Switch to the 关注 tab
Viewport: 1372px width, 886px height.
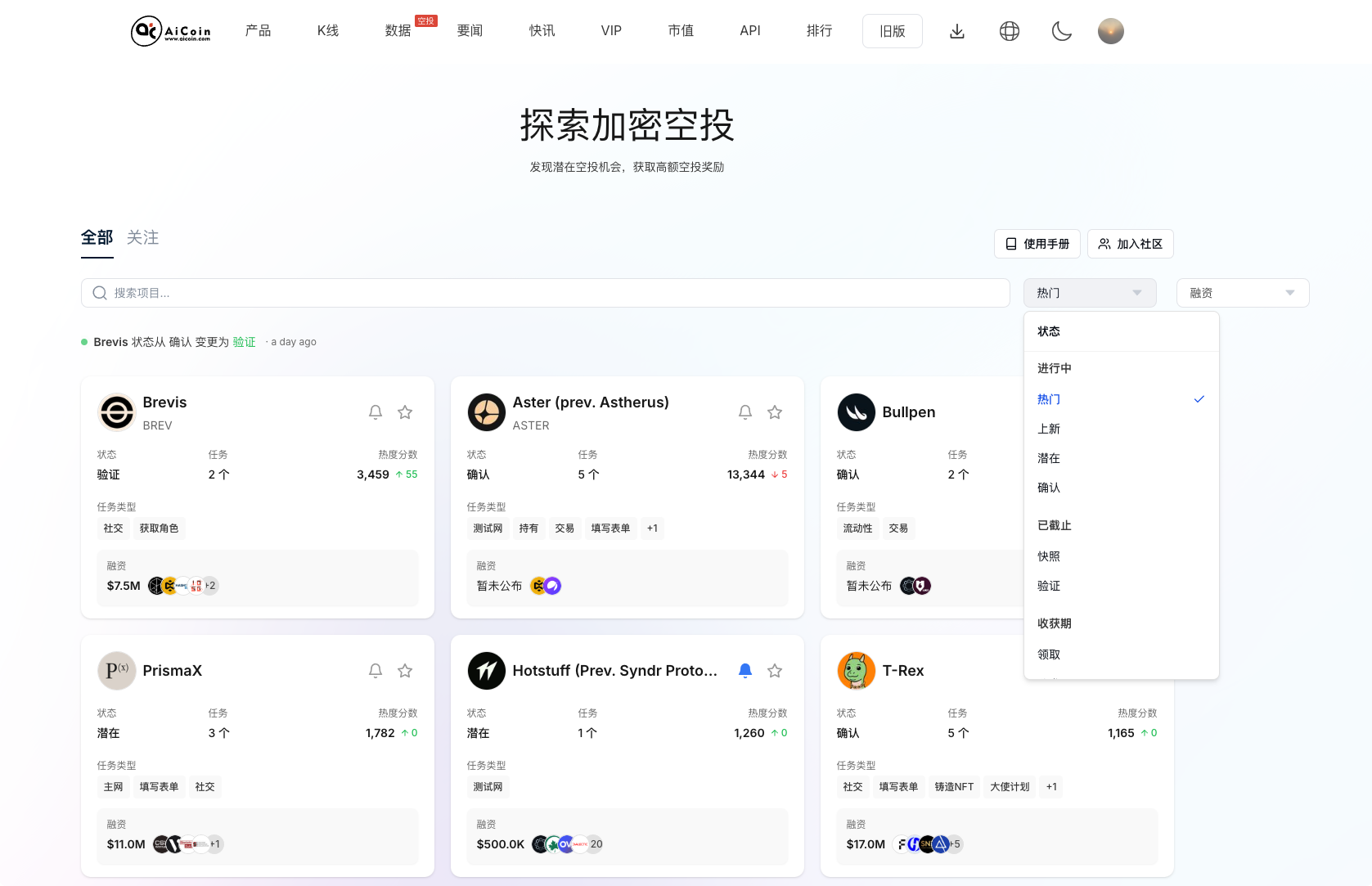[x=142, y=237]
